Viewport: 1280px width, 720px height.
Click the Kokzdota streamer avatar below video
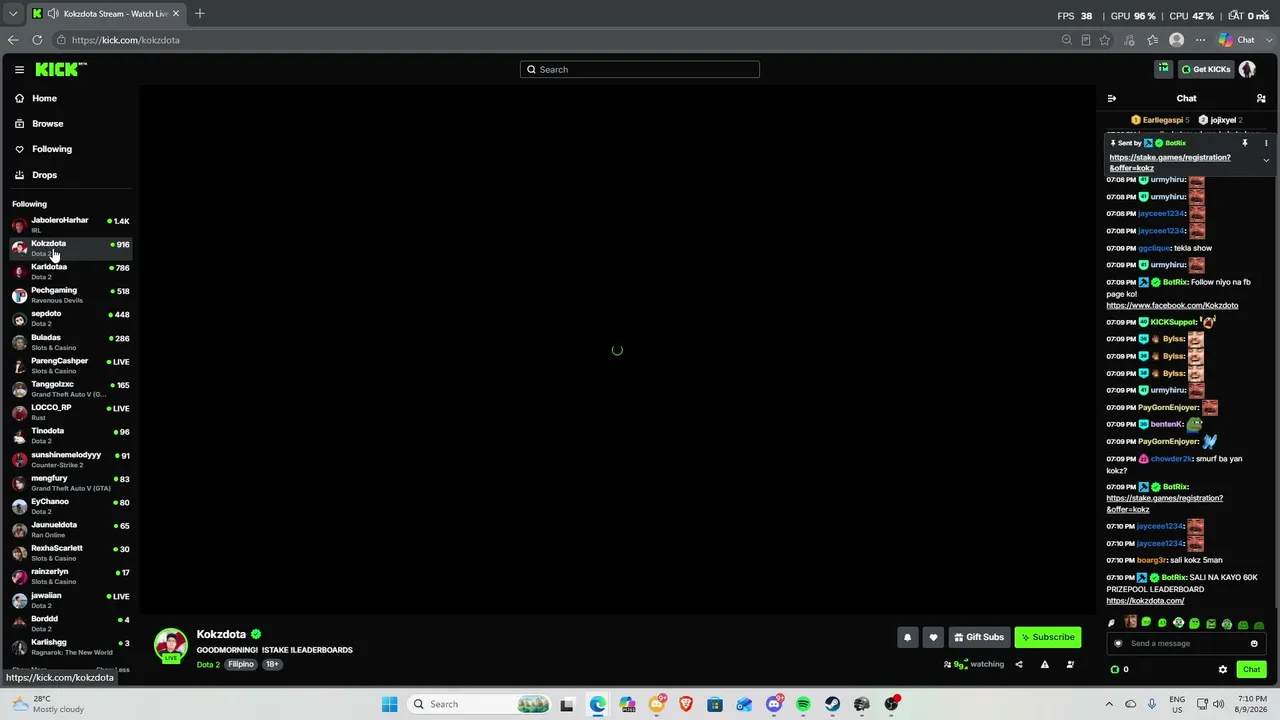tap(171, 645)
